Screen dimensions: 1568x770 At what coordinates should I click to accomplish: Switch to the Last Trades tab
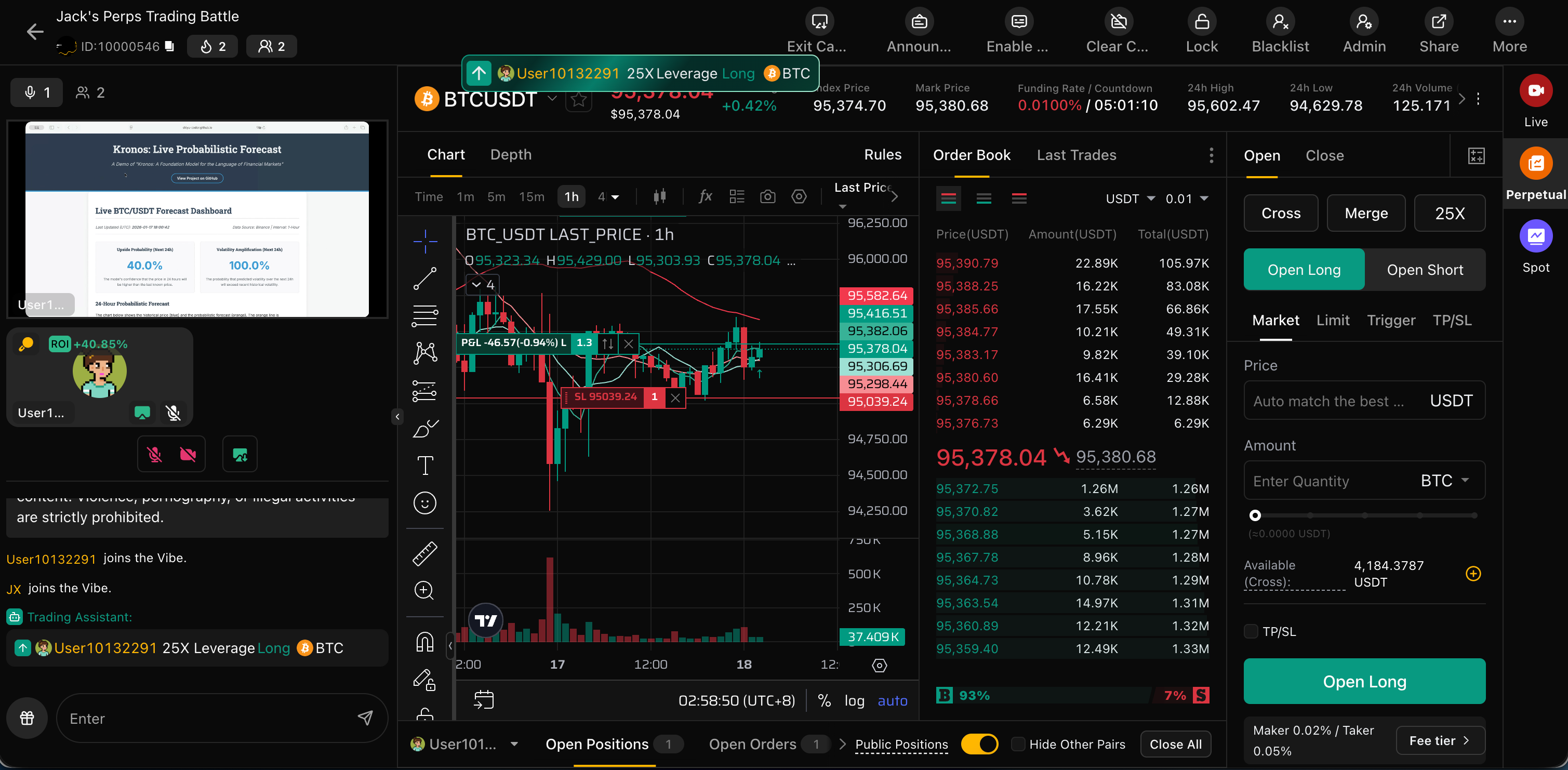pyautogui.click(x=1076, y=155)
